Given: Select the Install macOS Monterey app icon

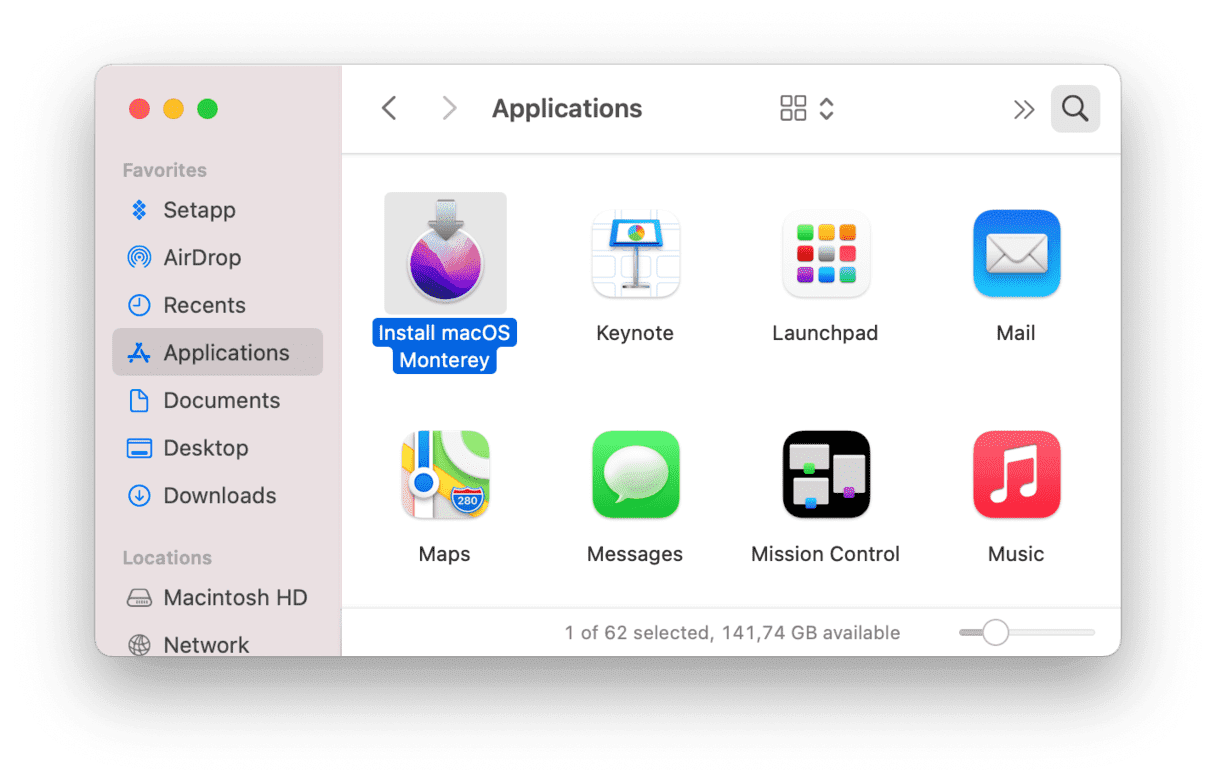Looking at the screenshot, I should (x=445, y=253).
